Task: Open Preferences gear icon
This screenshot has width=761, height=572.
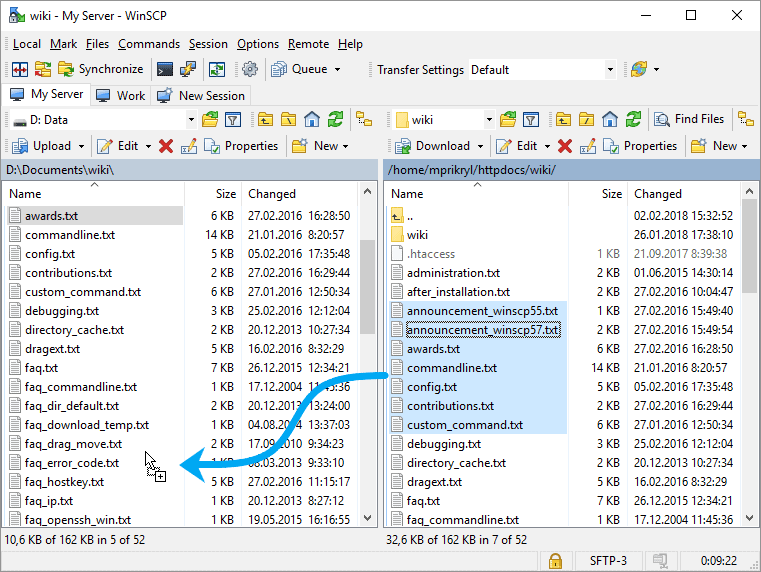Action: point(250,69)
